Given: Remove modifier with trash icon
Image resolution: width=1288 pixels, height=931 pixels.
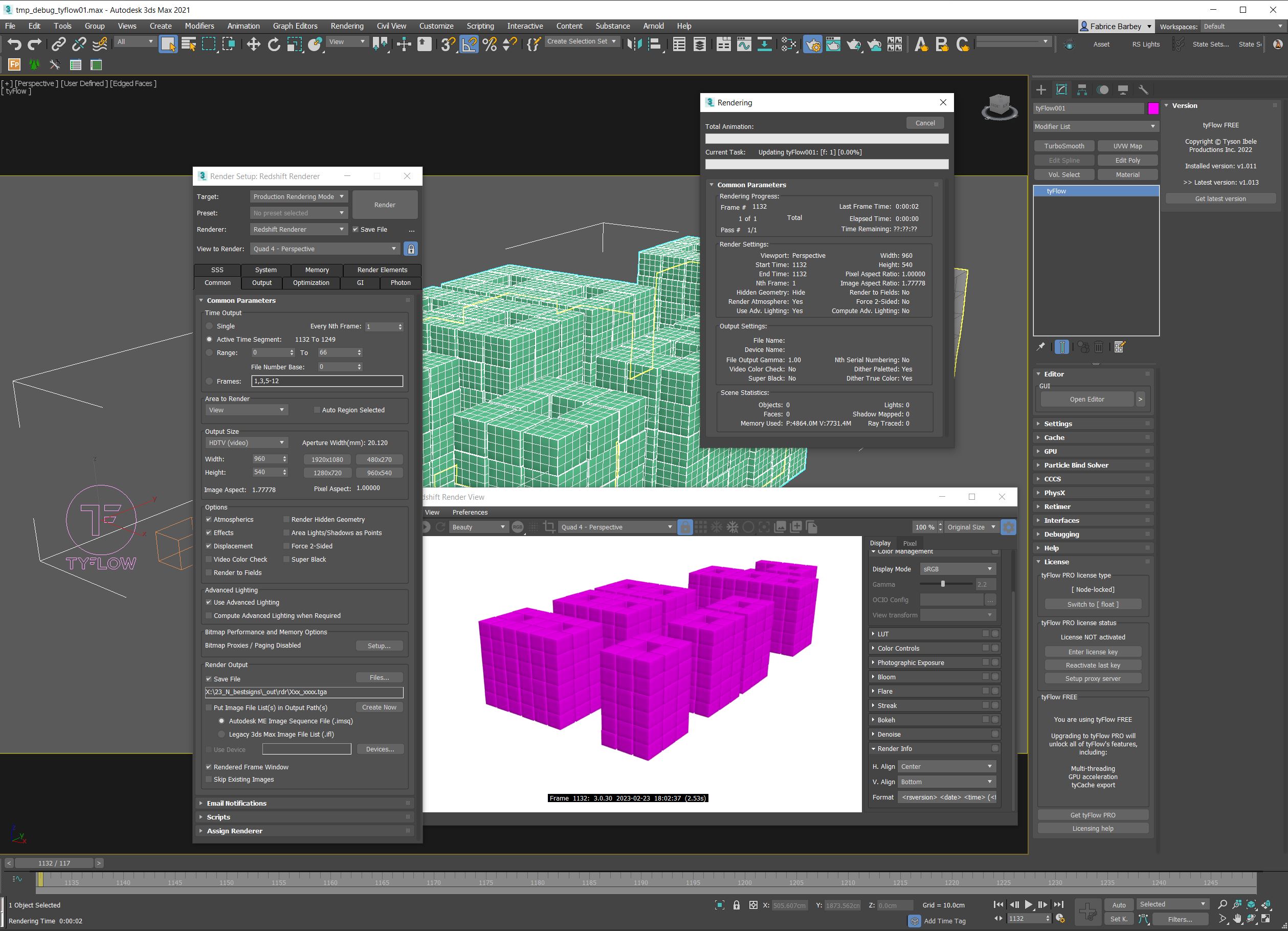Looking at the screenshot, I should pos(1099,346).
